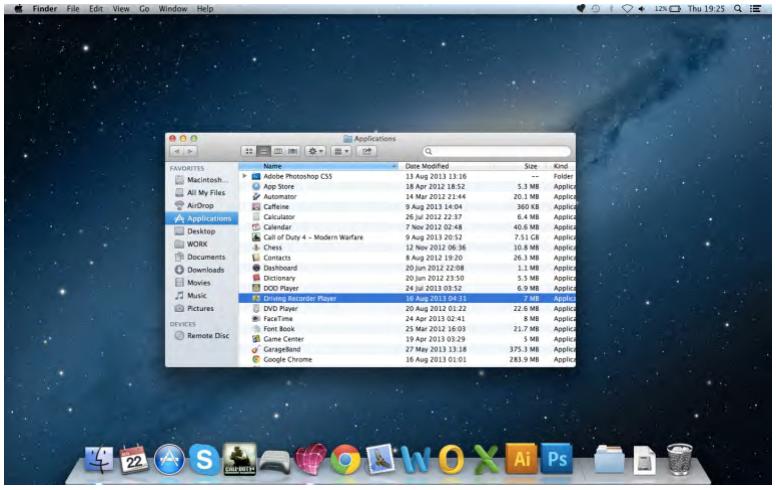Open Documents in the sidebar
The image size is (776, 490).
201,257
